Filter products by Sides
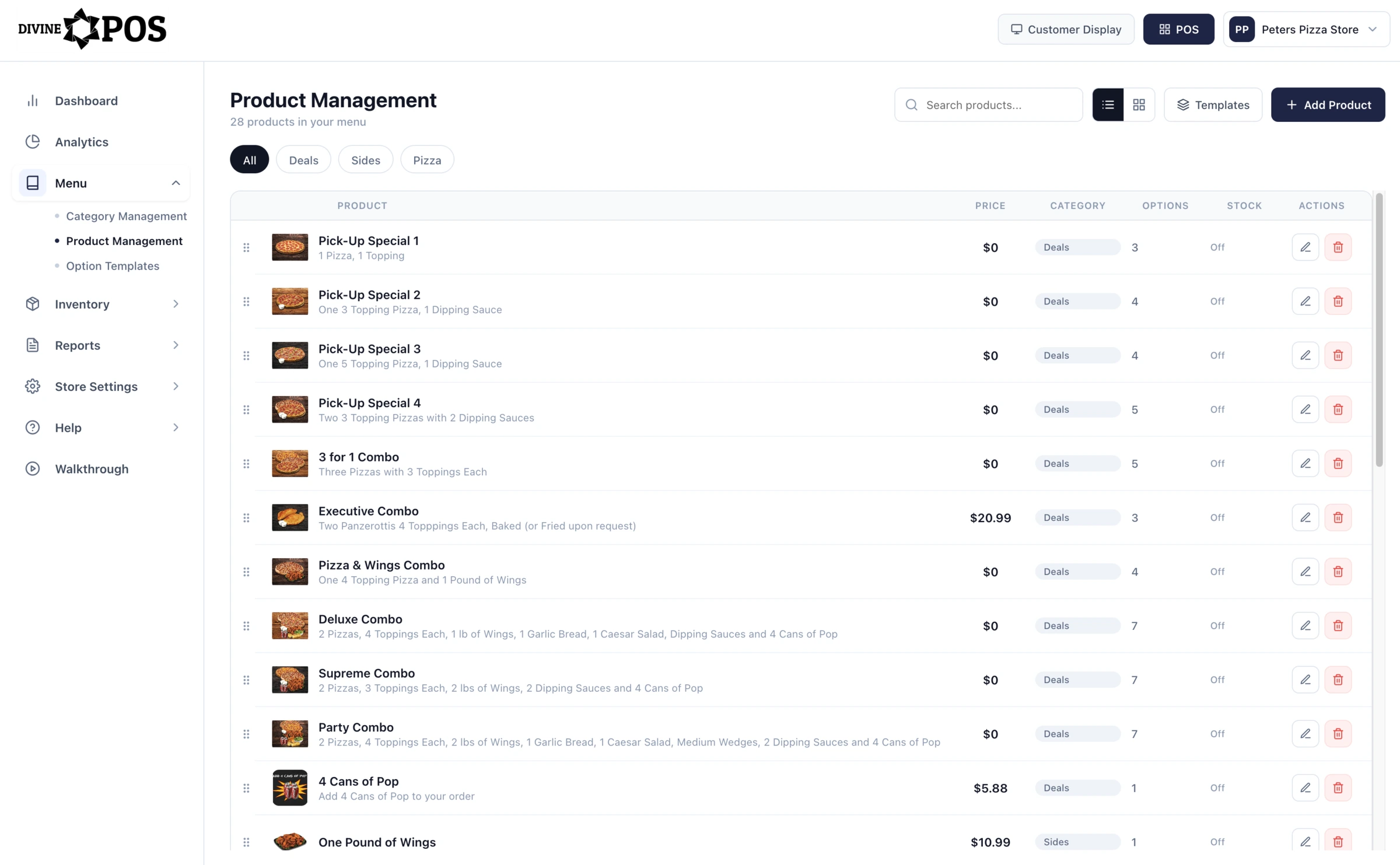 tap(366, 160)
